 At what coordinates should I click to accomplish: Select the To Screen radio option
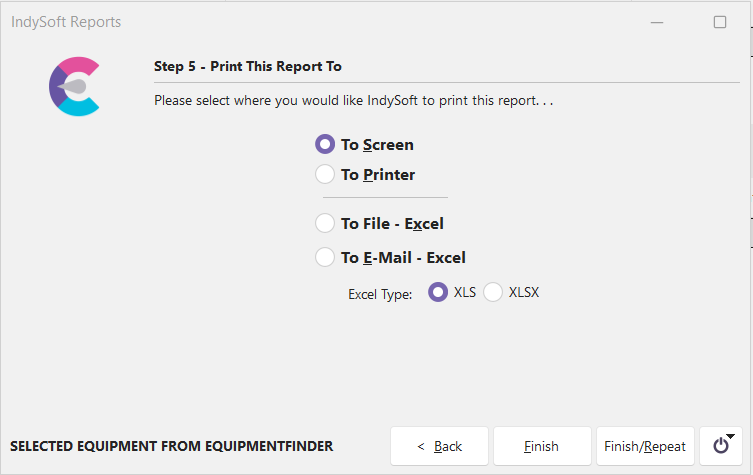click(x=325, y=144)
